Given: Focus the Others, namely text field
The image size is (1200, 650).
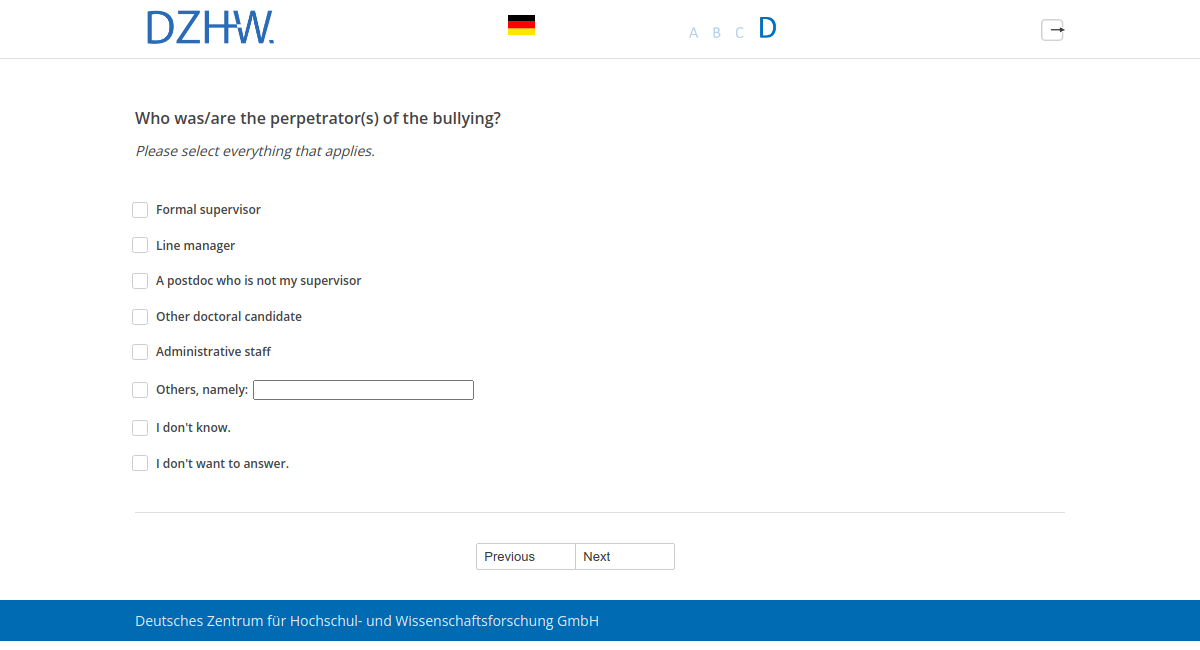Looking at the screenshot, I should click(x=363, y=390).
